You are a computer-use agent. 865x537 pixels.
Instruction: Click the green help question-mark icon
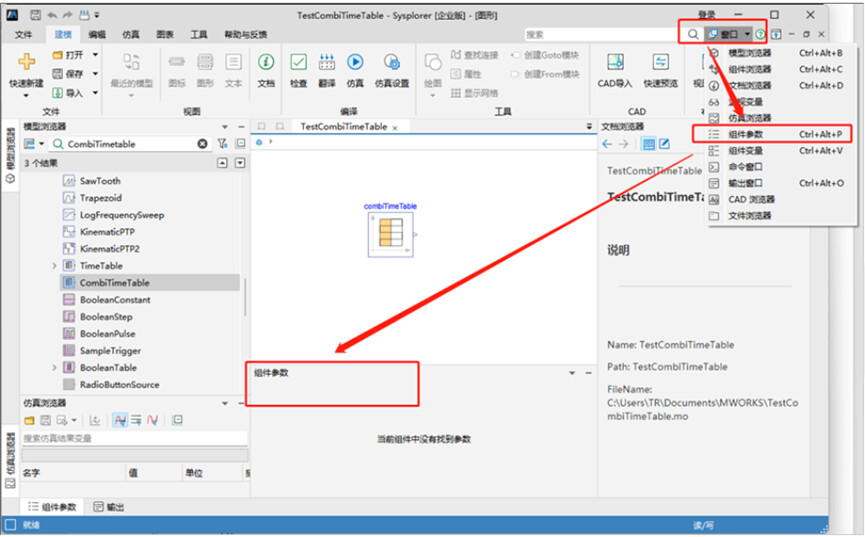pyautogui.click(x=760, y=34)
